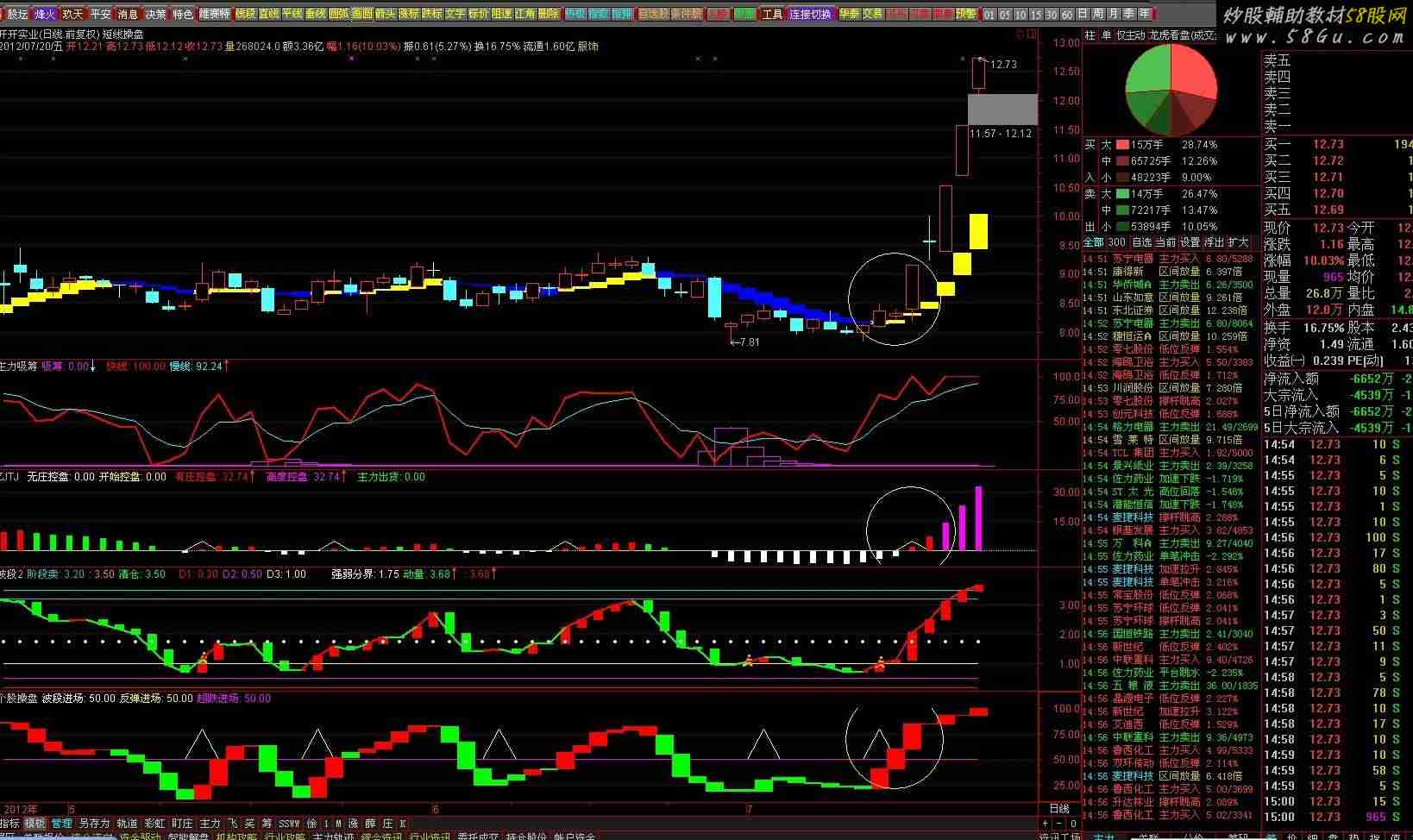The image size is (1413, 840).
Task: Open the 指标 indicator tab at bottom
Action: [10, 824]
